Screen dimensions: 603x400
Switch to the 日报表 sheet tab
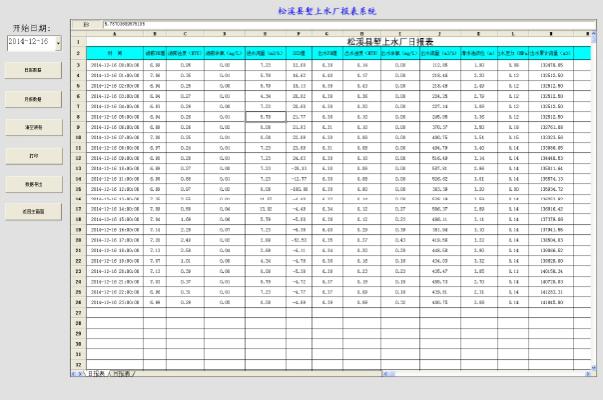click(97, 373)
